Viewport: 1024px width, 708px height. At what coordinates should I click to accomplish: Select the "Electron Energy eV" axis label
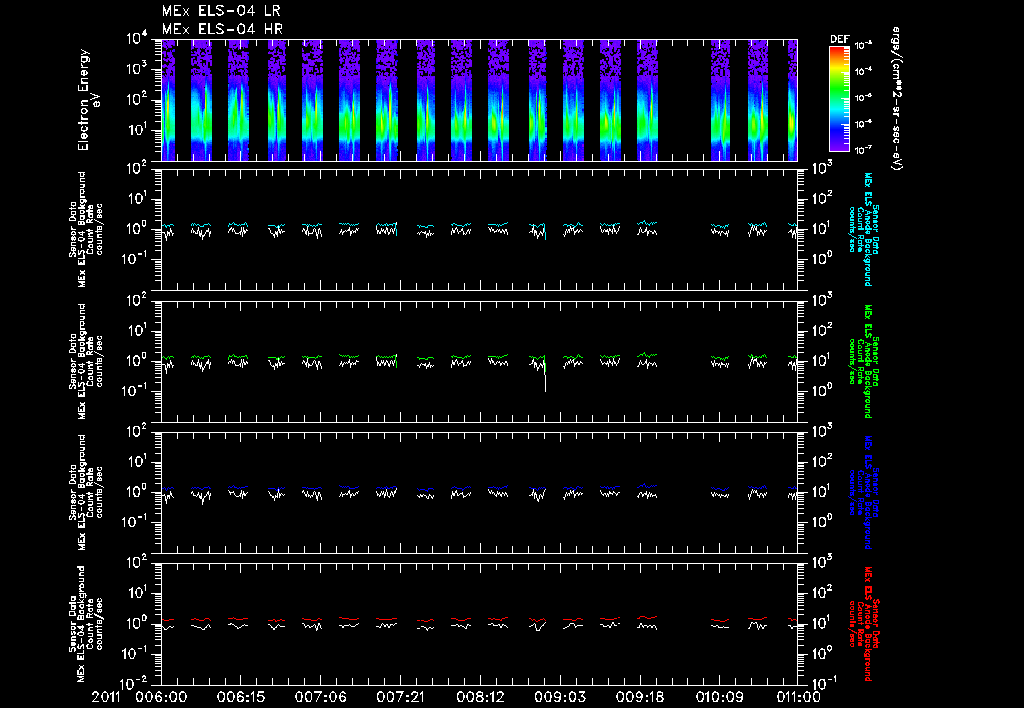[x=88, y=100]
